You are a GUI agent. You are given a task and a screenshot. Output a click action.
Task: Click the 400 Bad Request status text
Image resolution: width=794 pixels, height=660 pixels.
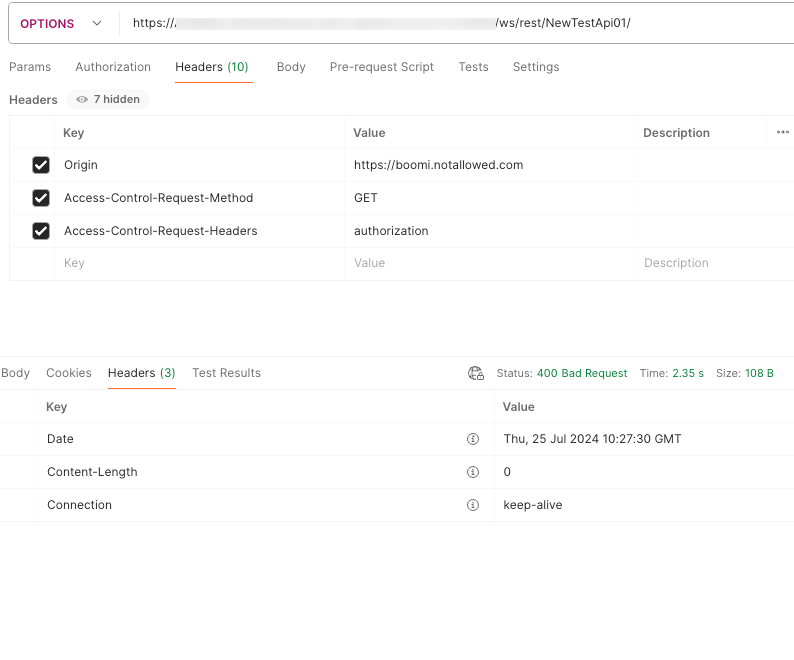tap(582, 373)
